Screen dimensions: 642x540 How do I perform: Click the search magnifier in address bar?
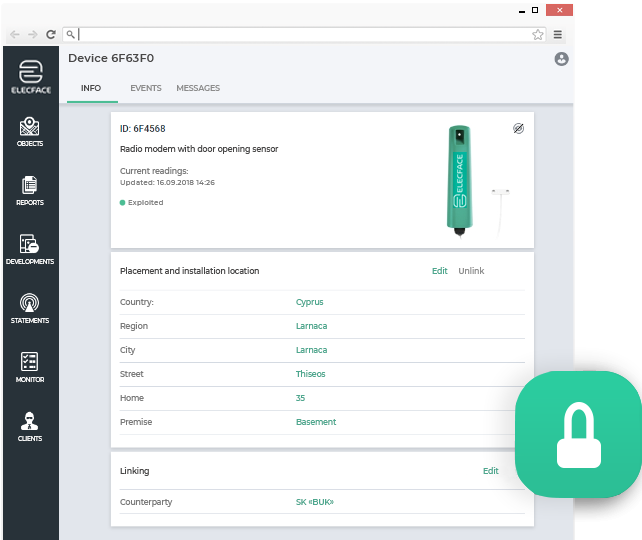point(71,34)
